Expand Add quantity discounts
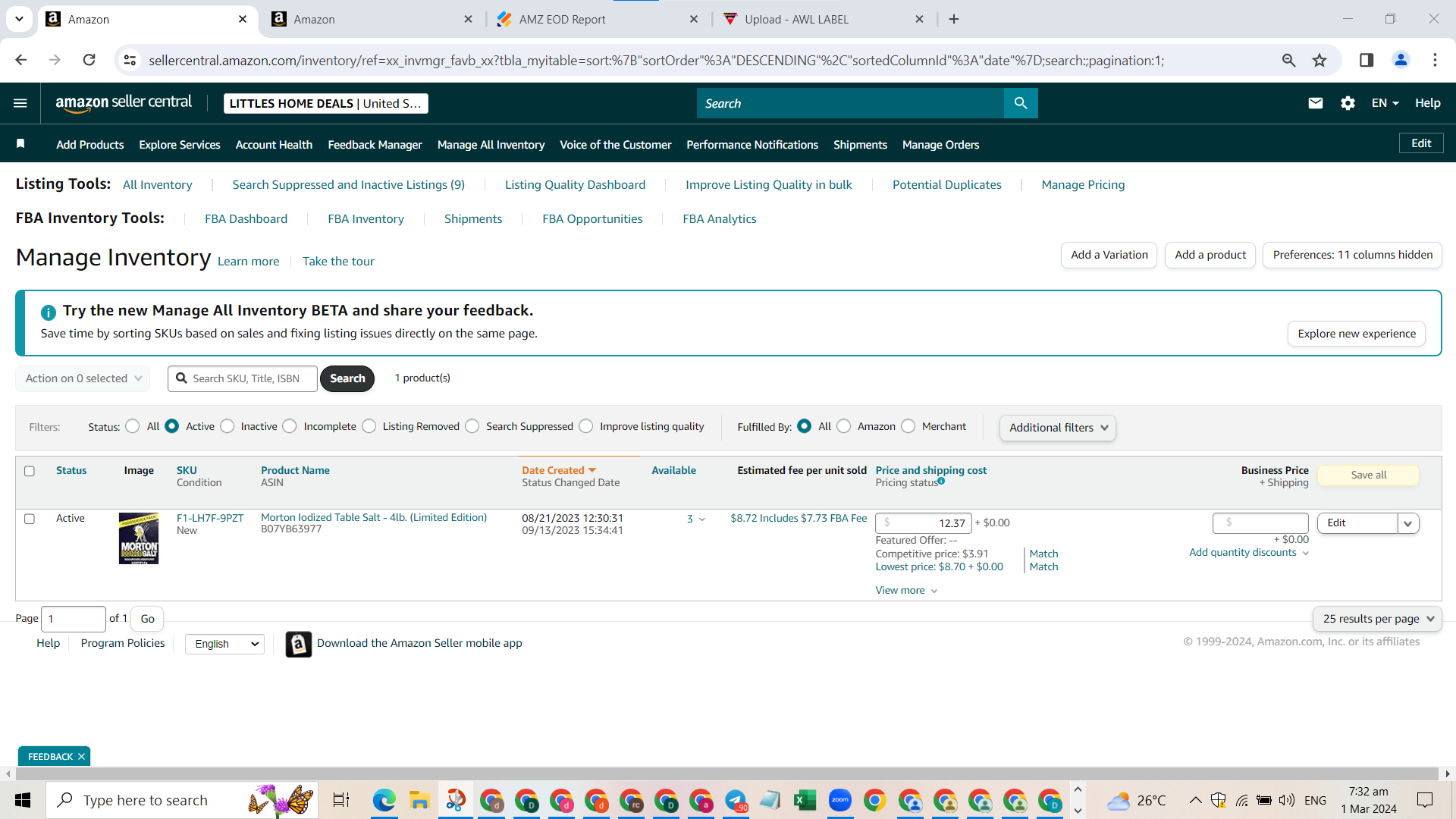The width and height of the screenshot is (1456, 819). pyautogui.click(x=1249, y=553)
